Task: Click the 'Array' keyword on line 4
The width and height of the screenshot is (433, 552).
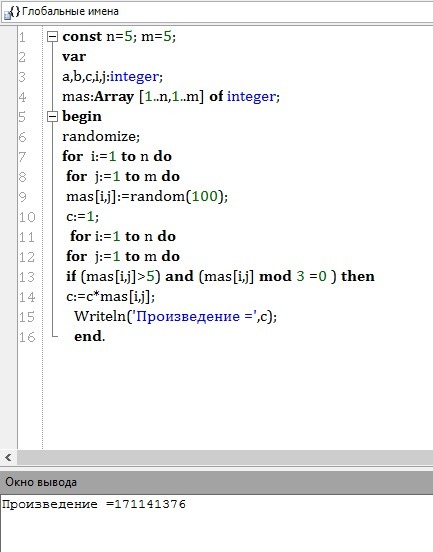Action: point(114,97)
